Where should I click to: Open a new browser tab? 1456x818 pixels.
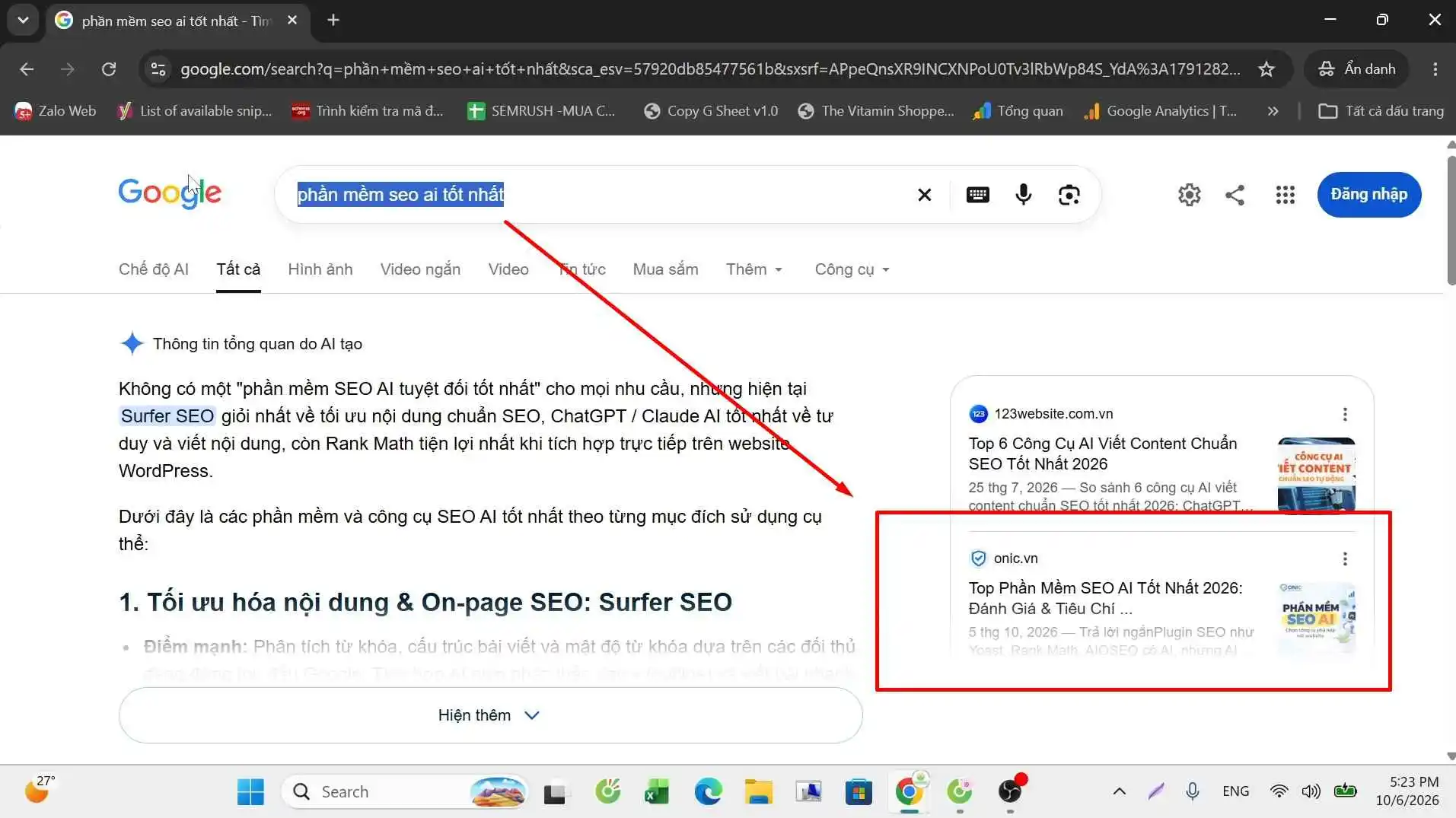[333, 21]
